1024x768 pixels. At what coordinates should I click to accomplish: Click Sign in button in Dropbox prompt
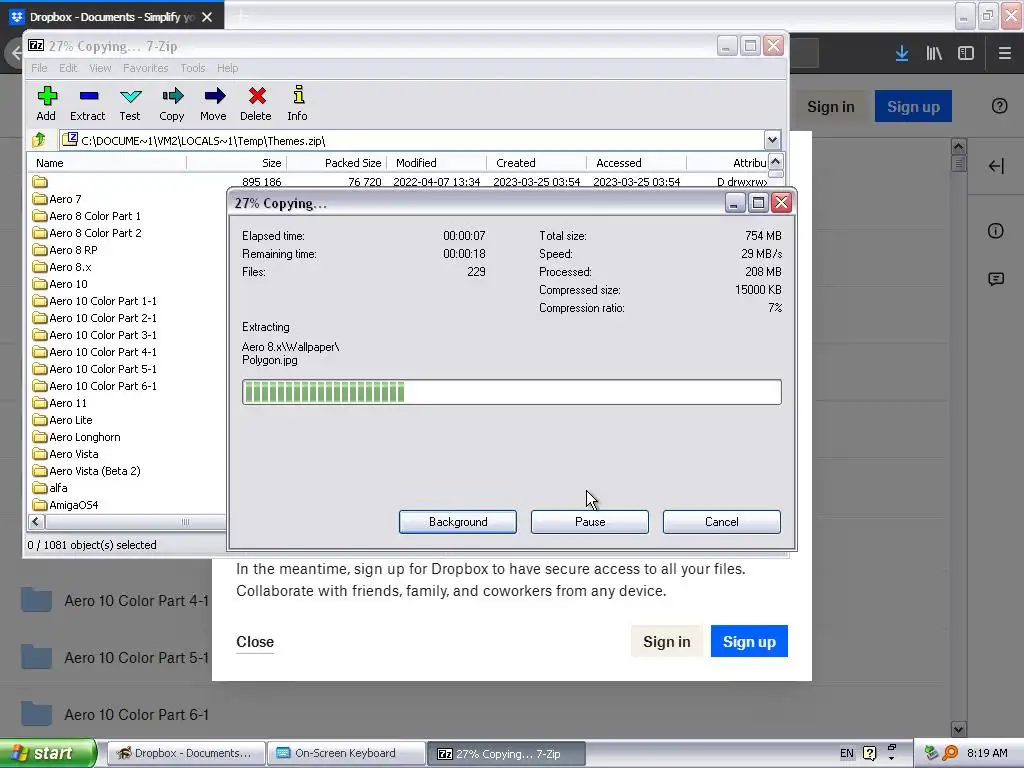pyautogui.click(x=666, y=642)
